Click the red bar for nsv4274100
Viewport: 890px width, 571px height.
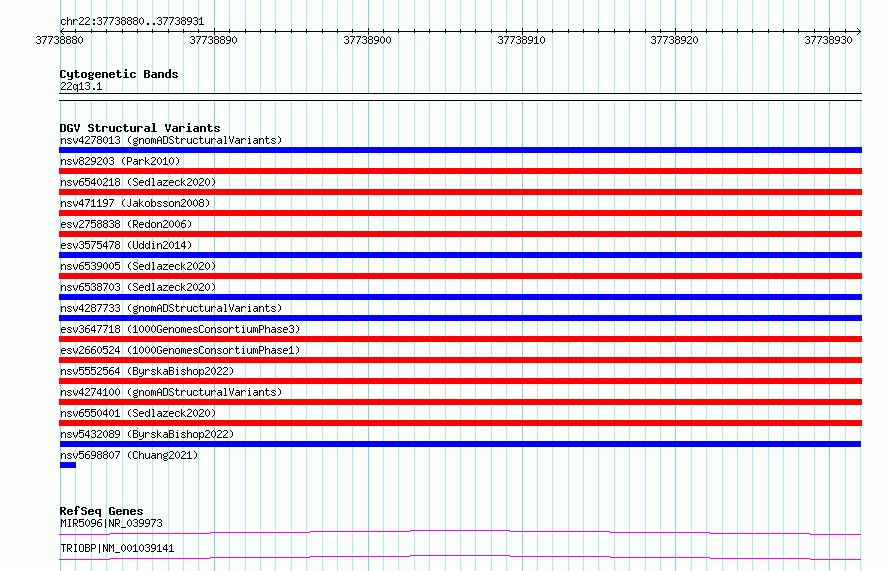(x=460, y=402)
